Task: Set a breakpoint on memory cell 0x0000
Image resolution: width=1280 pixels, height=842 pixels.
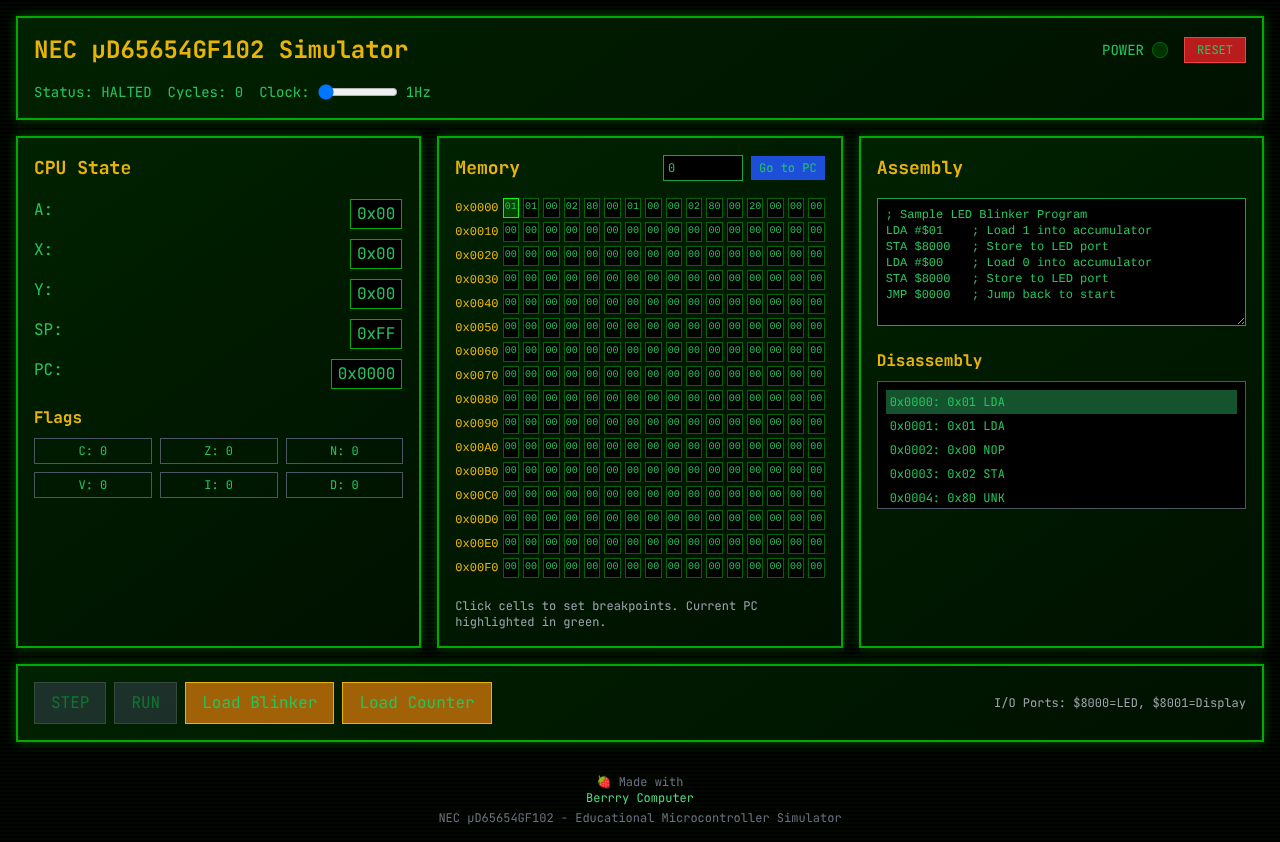Action: tap(510, 207)
